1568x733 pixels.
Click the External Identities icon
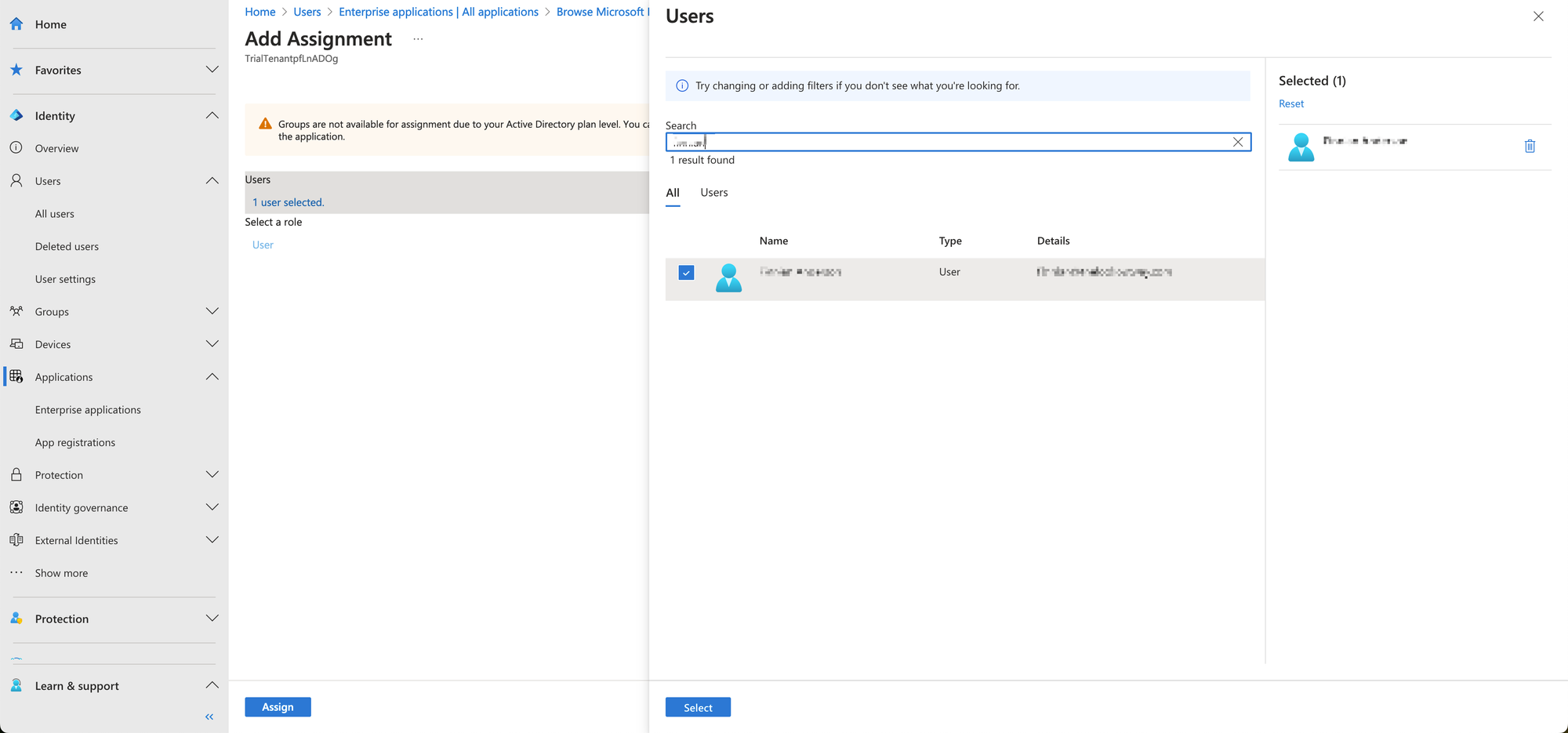pos(16,540)
